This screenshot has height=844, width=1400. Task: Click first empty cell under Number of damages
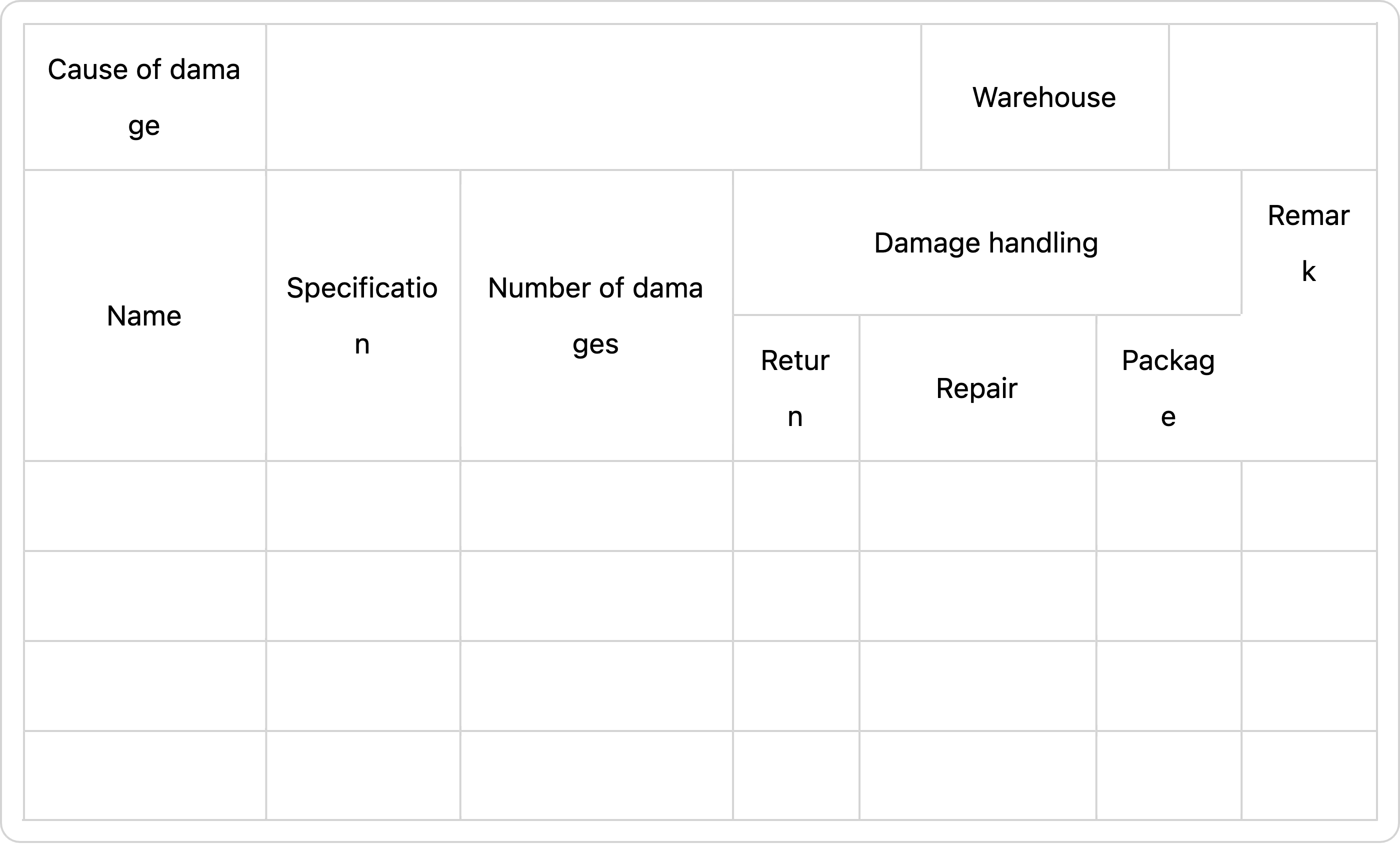(595, 506)
